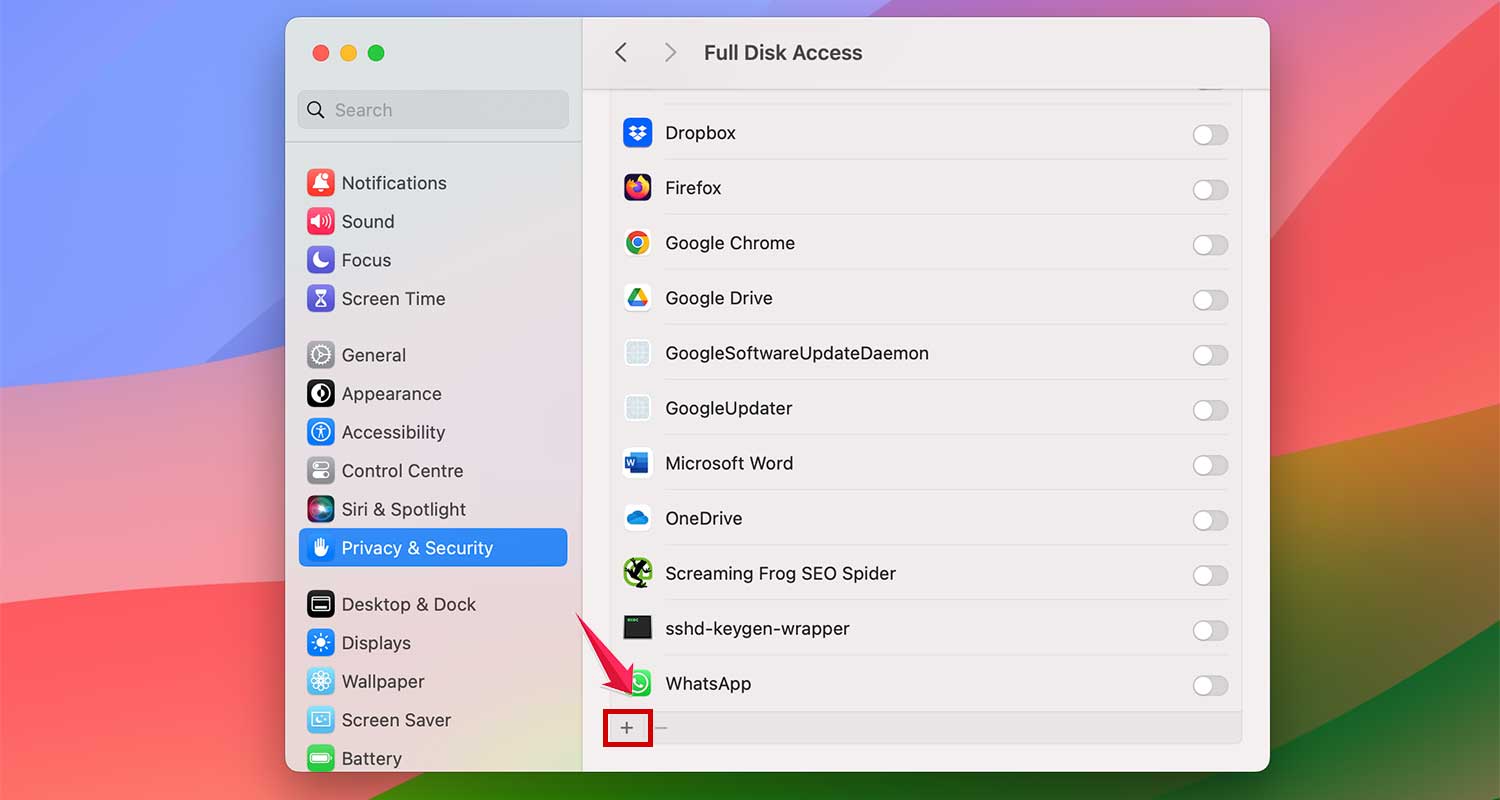Image resolution: width=1500 pixels, height=800 pixels.
Task: Click the Notifications sidebar icon
Action: point(321,182)
